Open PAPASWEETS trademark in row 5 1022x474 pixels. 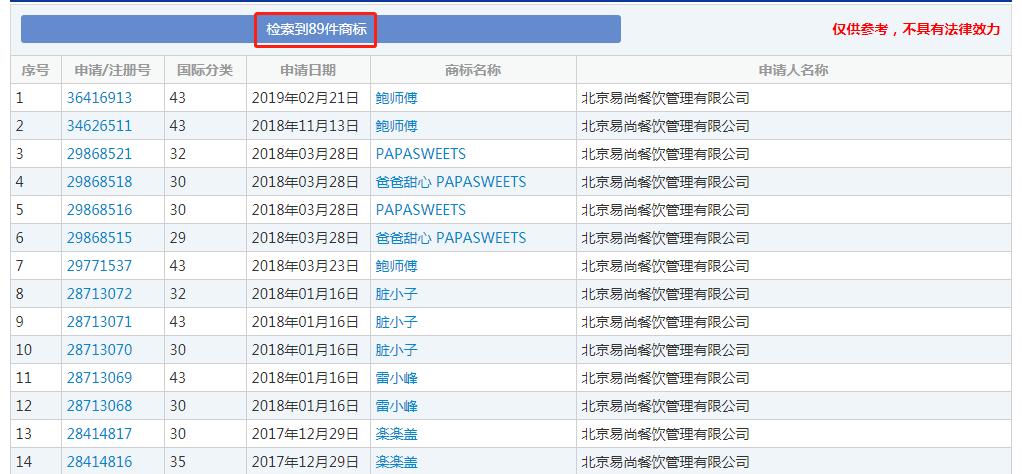(x=420, y=210)
